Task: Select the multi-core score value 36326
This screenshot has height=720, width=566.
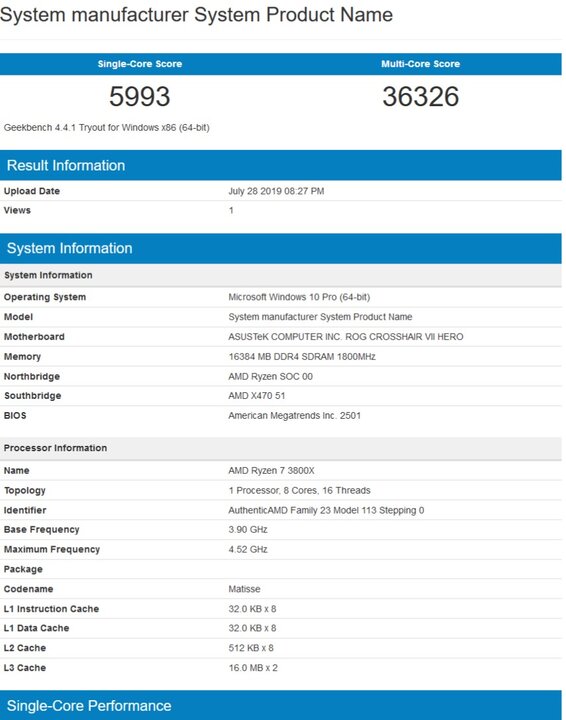Action: click(420, 96)
